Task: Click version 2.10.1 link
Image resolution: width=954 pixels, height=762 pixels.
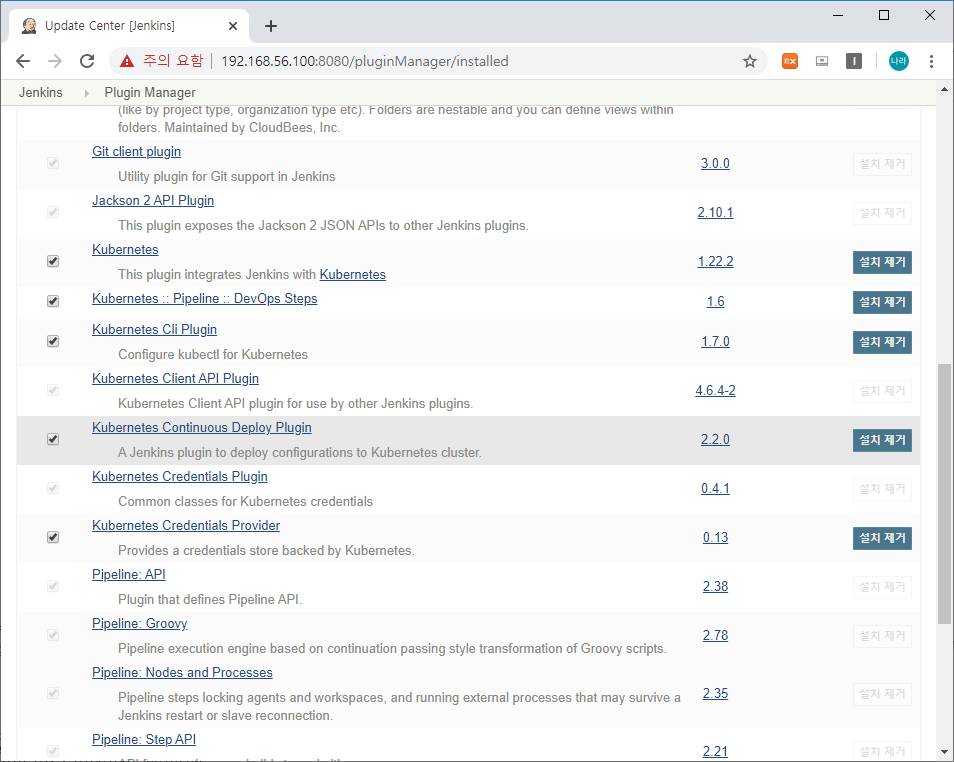Action: [715, 212]
